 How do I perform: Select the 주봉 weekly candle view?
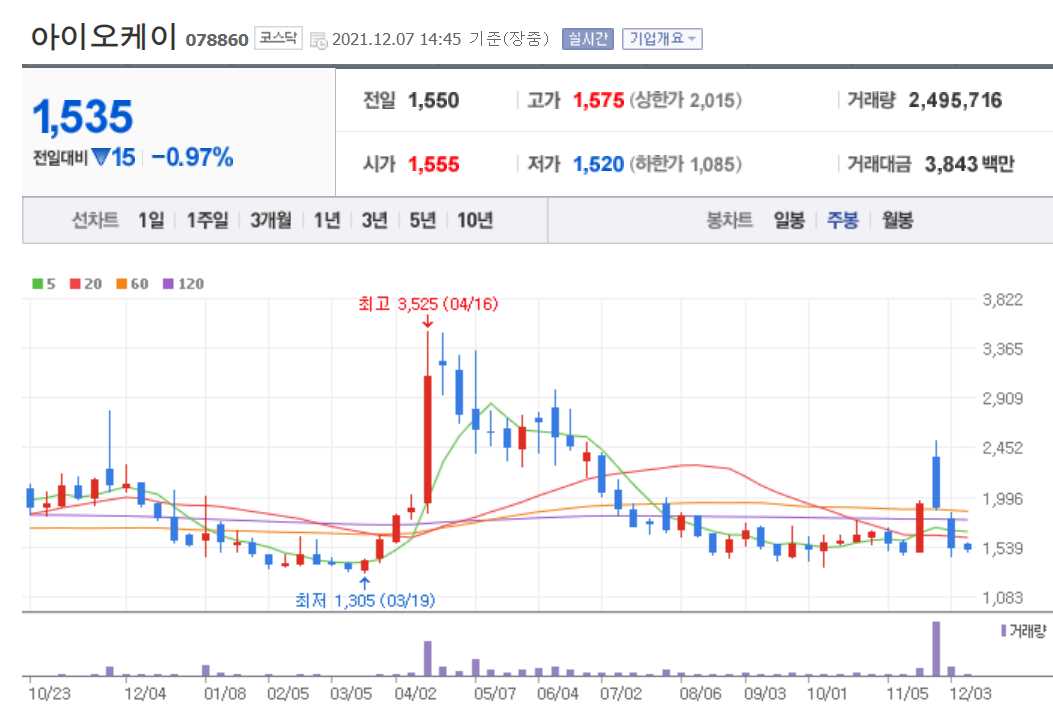tap(843, 221)
